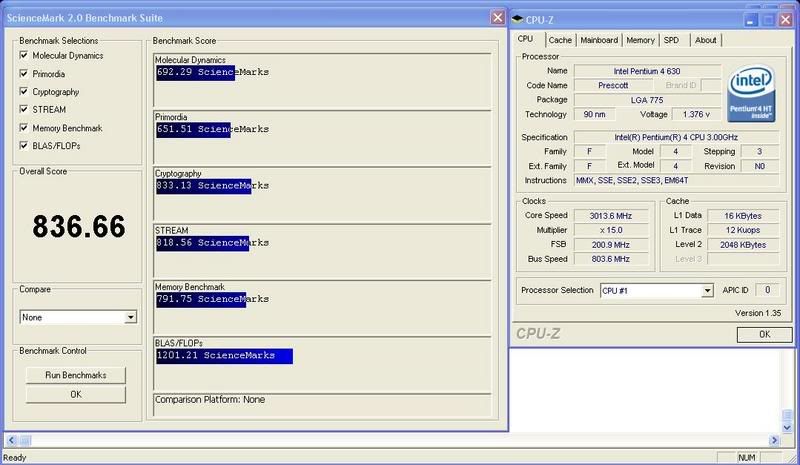800x465 pixels.
Task: Toggle the STREAM benchmark checkbox
Action: tap(24, 110)
